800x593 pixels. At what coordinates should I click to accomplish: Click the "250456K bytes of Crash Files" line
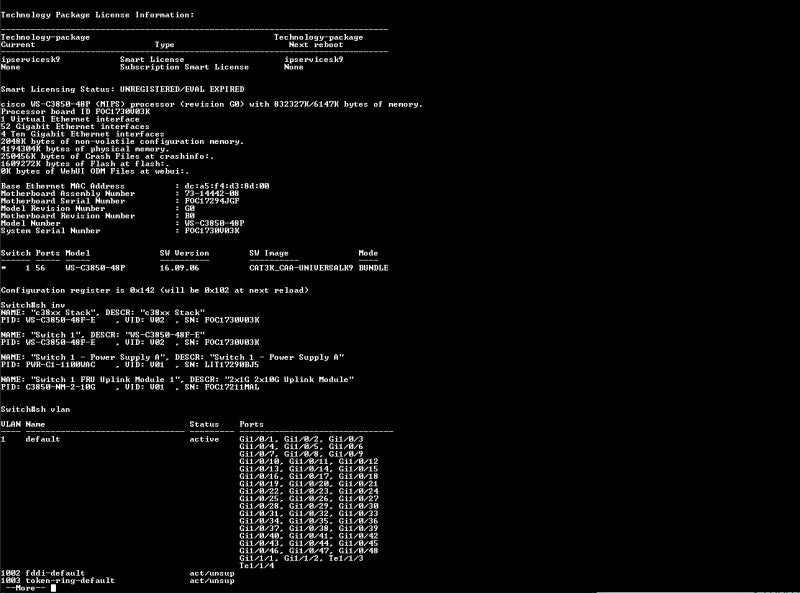click(108, 157)
